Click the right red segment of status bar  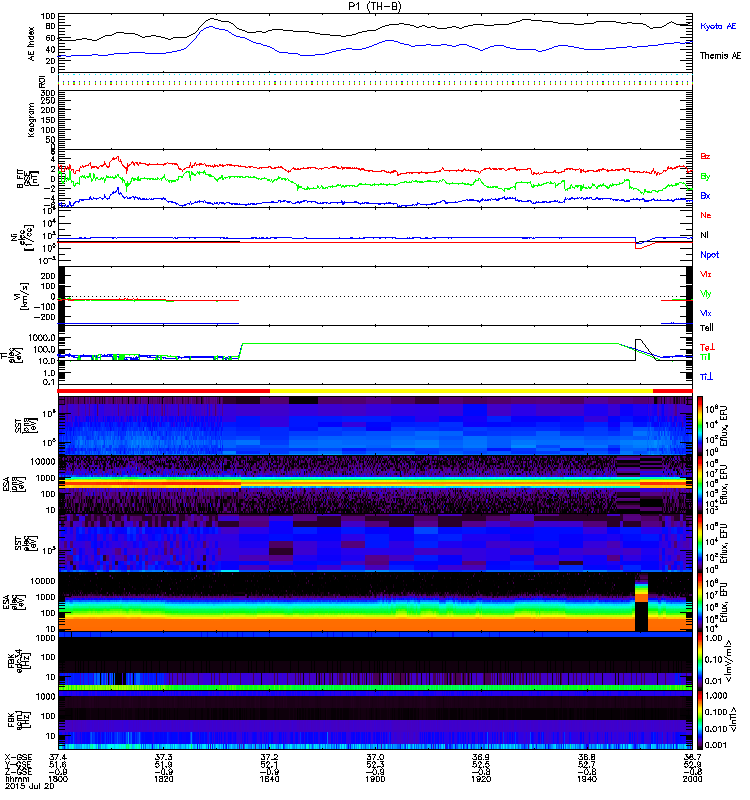click(672, 391)
